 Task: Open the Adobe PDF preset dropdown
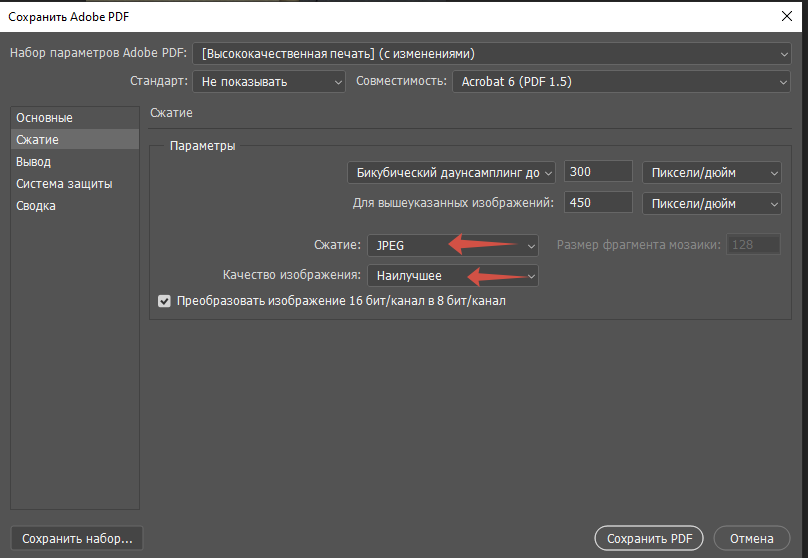(x=492, y=54)
